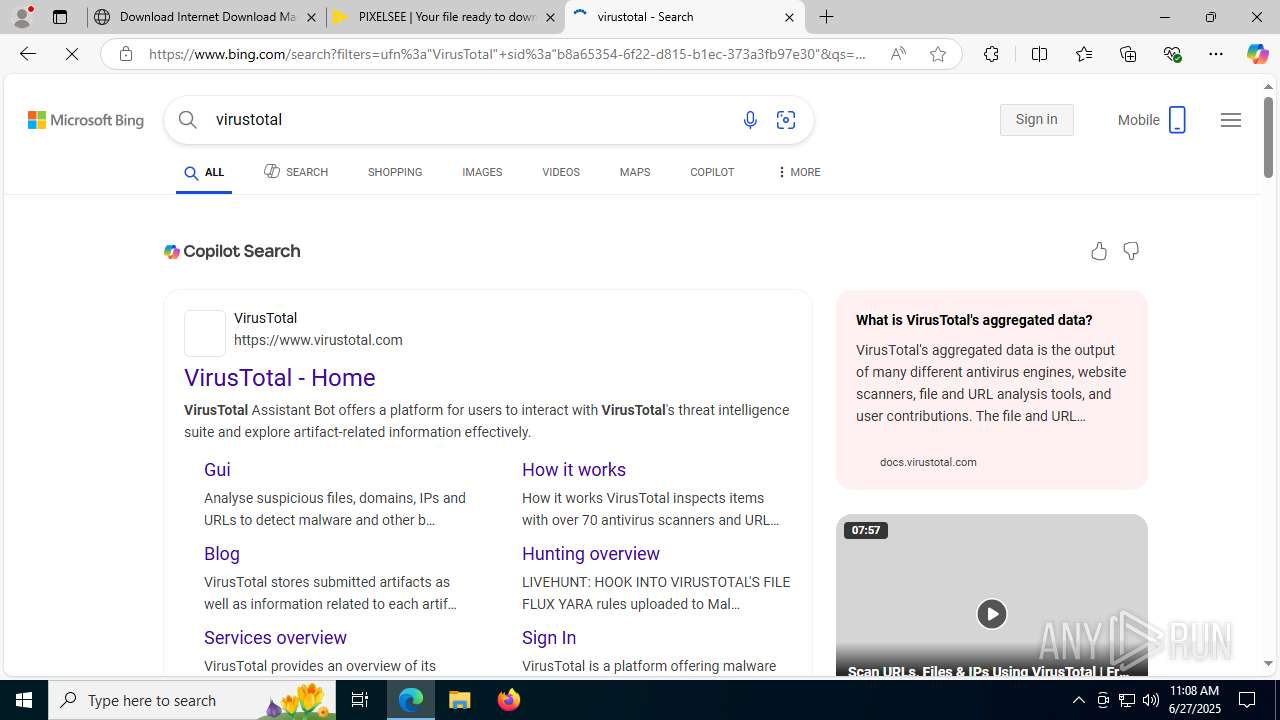The width and height of the screenshot is (1280, 720).
Task: Stop page loading with the X button
Action: point(72,54)
